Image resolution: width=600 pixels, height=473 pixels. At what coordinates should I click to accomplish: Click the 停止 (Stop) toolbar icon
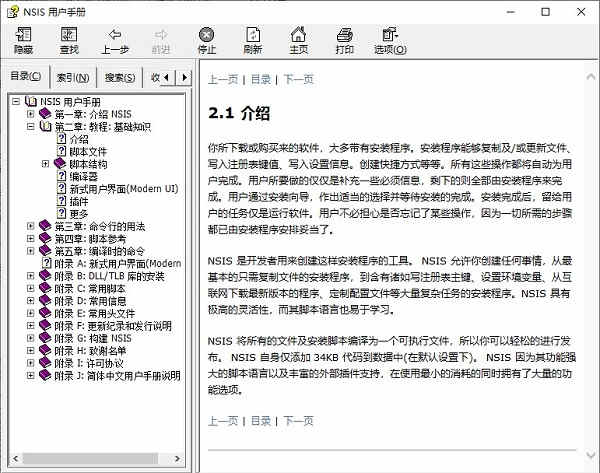(x=207, y=35)
